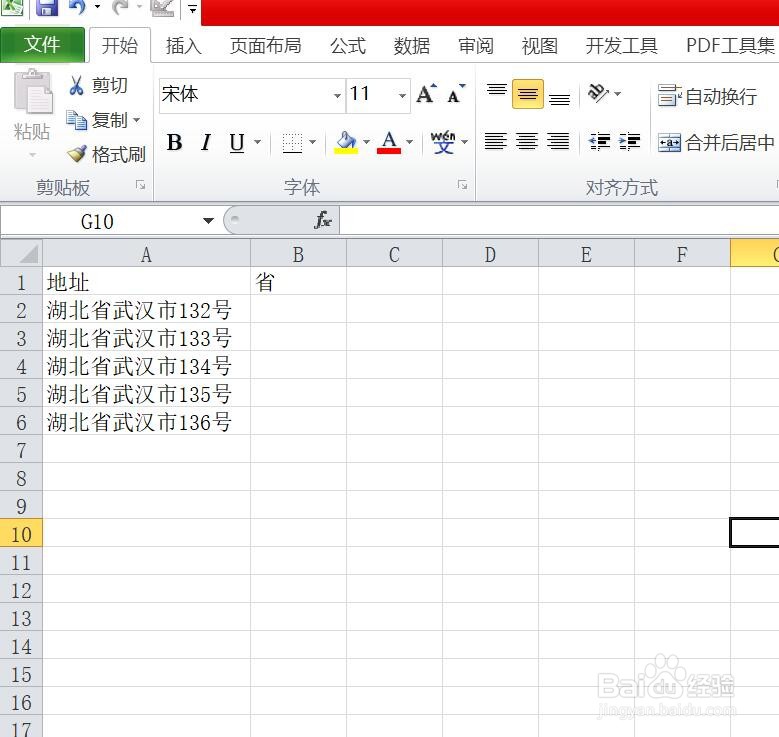Select cell A1 containing 地址
The width and height of the screenshot is (779, 737).
point(147,282)
